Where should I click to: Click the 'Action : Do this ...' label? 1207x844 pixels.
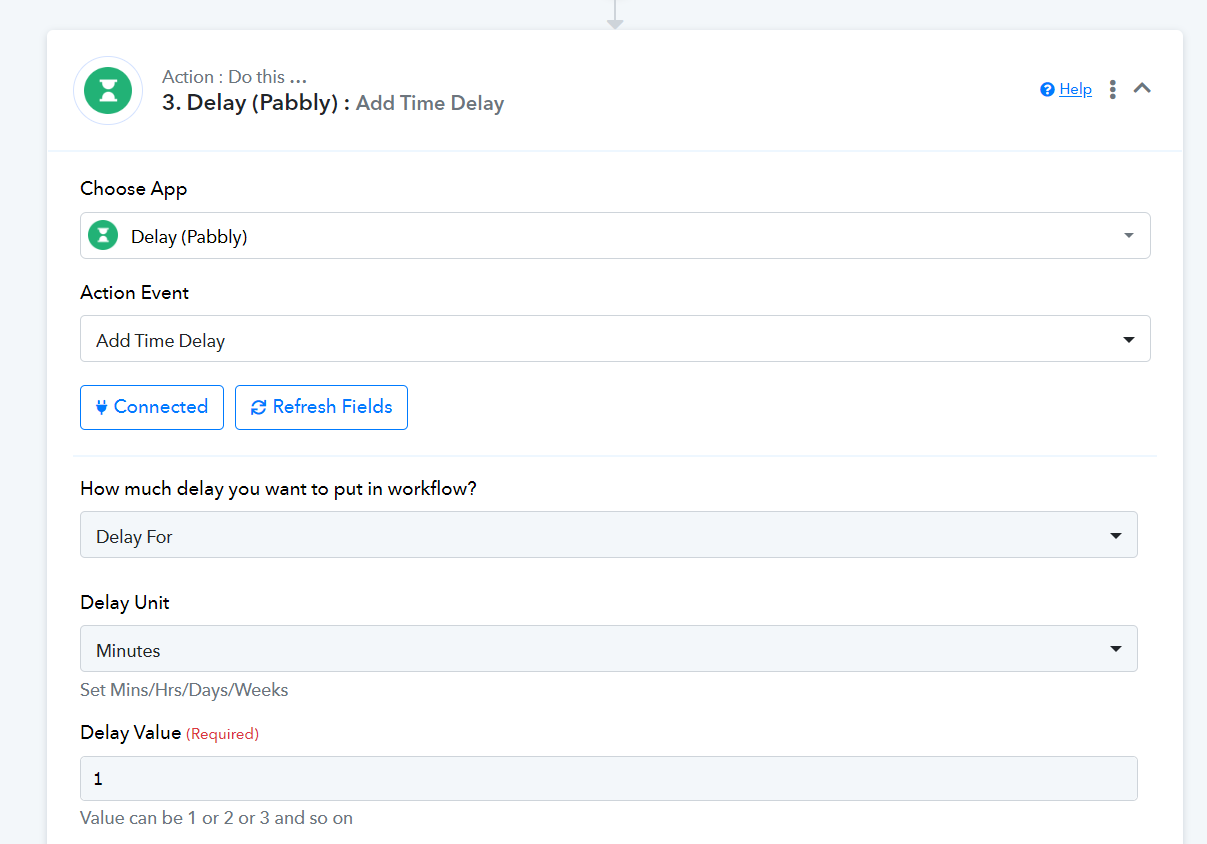(234, 77)
